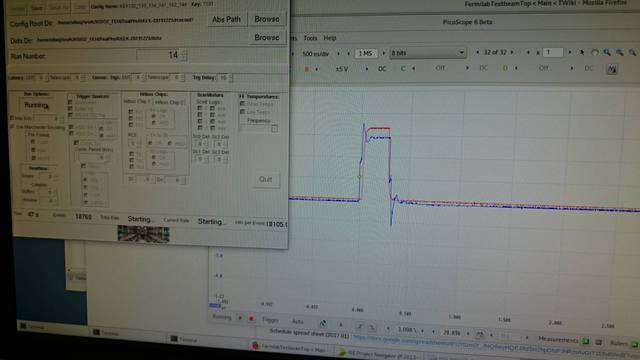Open the Help menu in PicoScope
The height and width of the screenshot is (360, 640).
330,38
